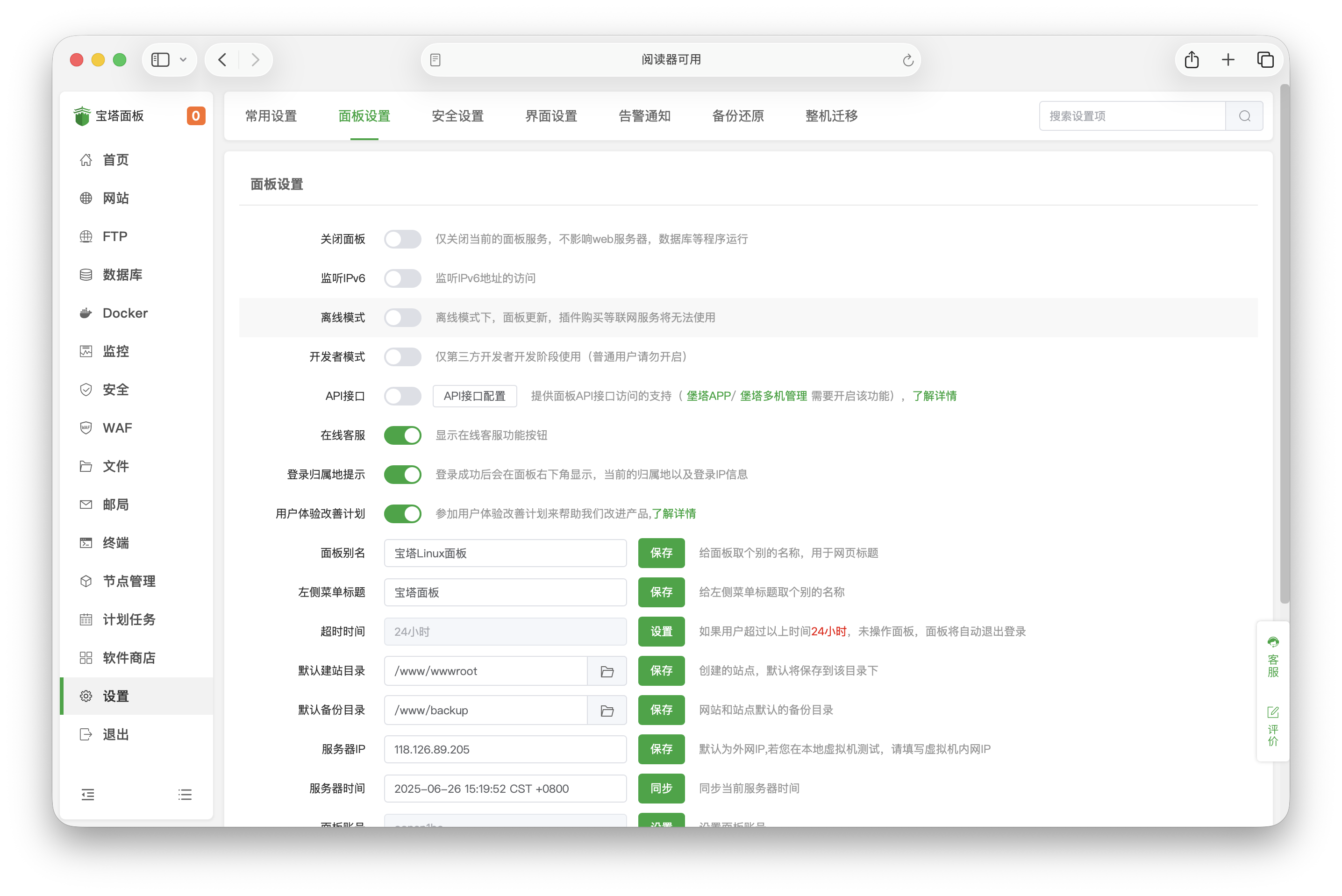The height and width of the screenshot is (896, 1342).
Task: Open the API接口配置 dialog
Action: coord(475,396)
